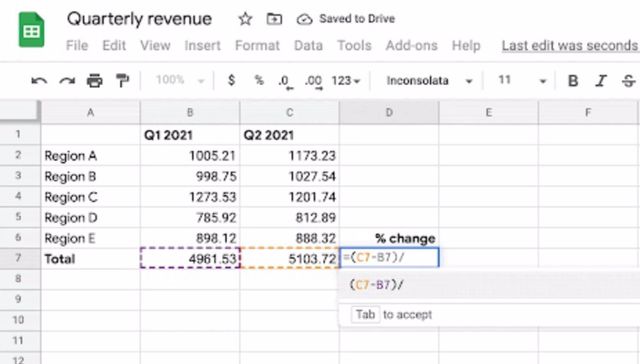Star the Quarterly revenue document
The image size is (640, 364).
tap(245, 19)
